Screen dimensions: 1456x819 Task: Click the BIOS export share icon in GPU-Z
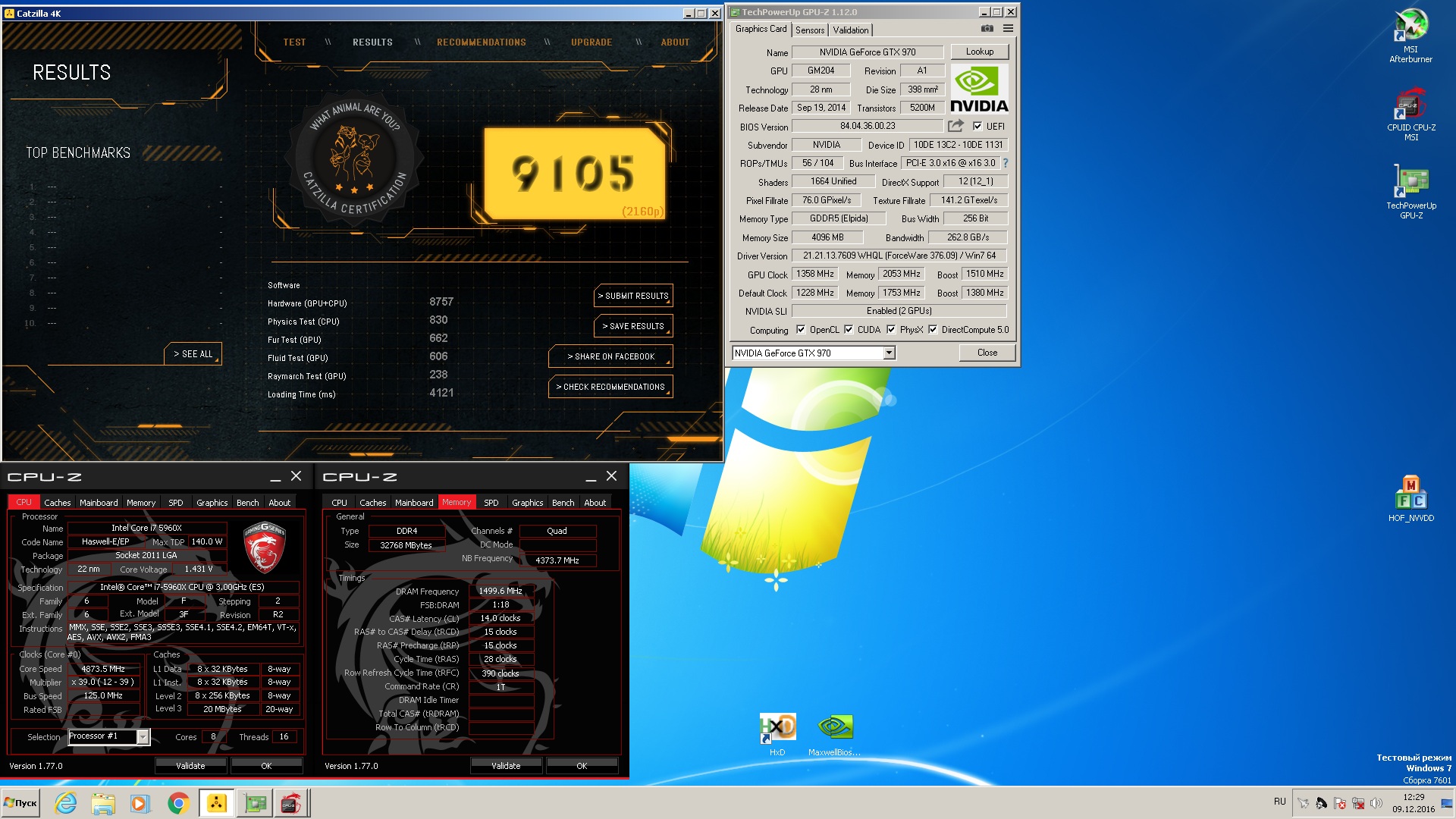955,126
